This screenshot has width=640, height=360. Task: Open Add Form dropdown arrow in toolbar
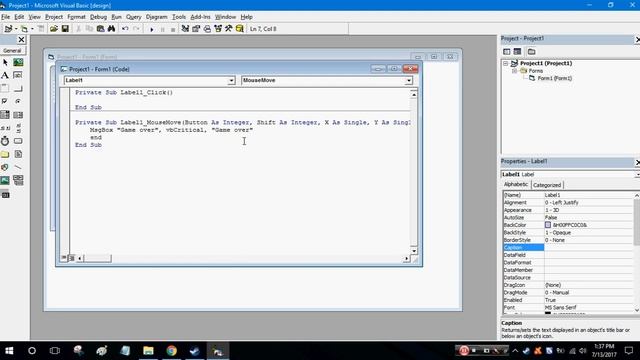pos(32,29)
